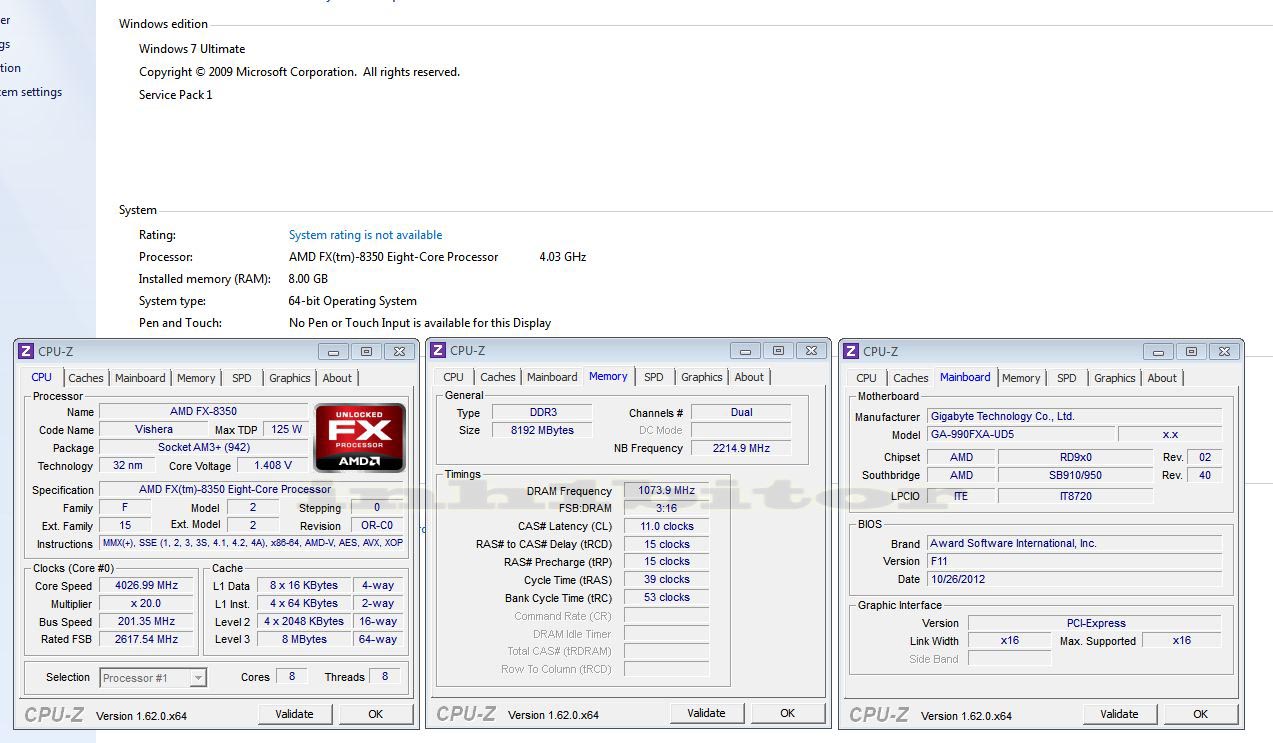Click the CPU-Z icon in the right window's title bar
1273x743 pixels.
coord(851,351)
